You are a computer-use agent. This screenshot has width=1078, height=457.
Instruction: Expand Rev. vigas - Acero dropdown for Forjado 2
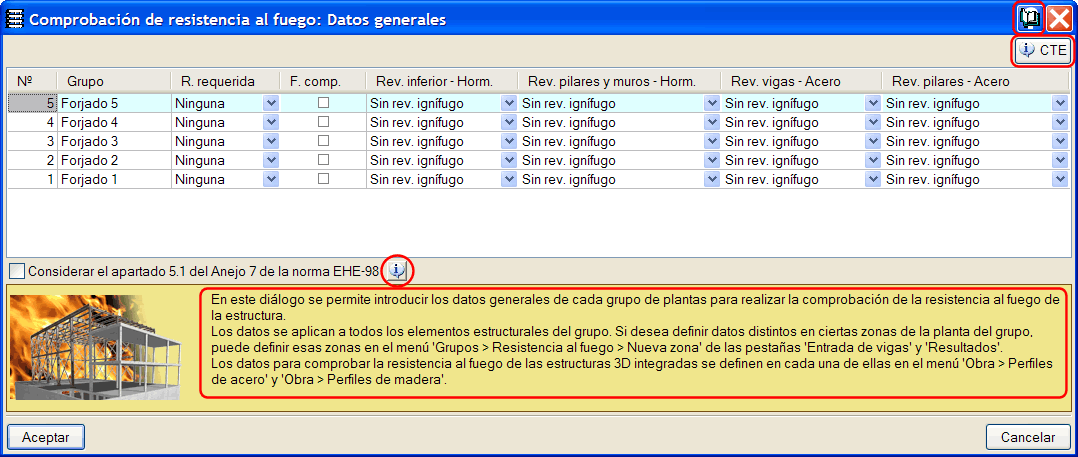coord(873,161)
